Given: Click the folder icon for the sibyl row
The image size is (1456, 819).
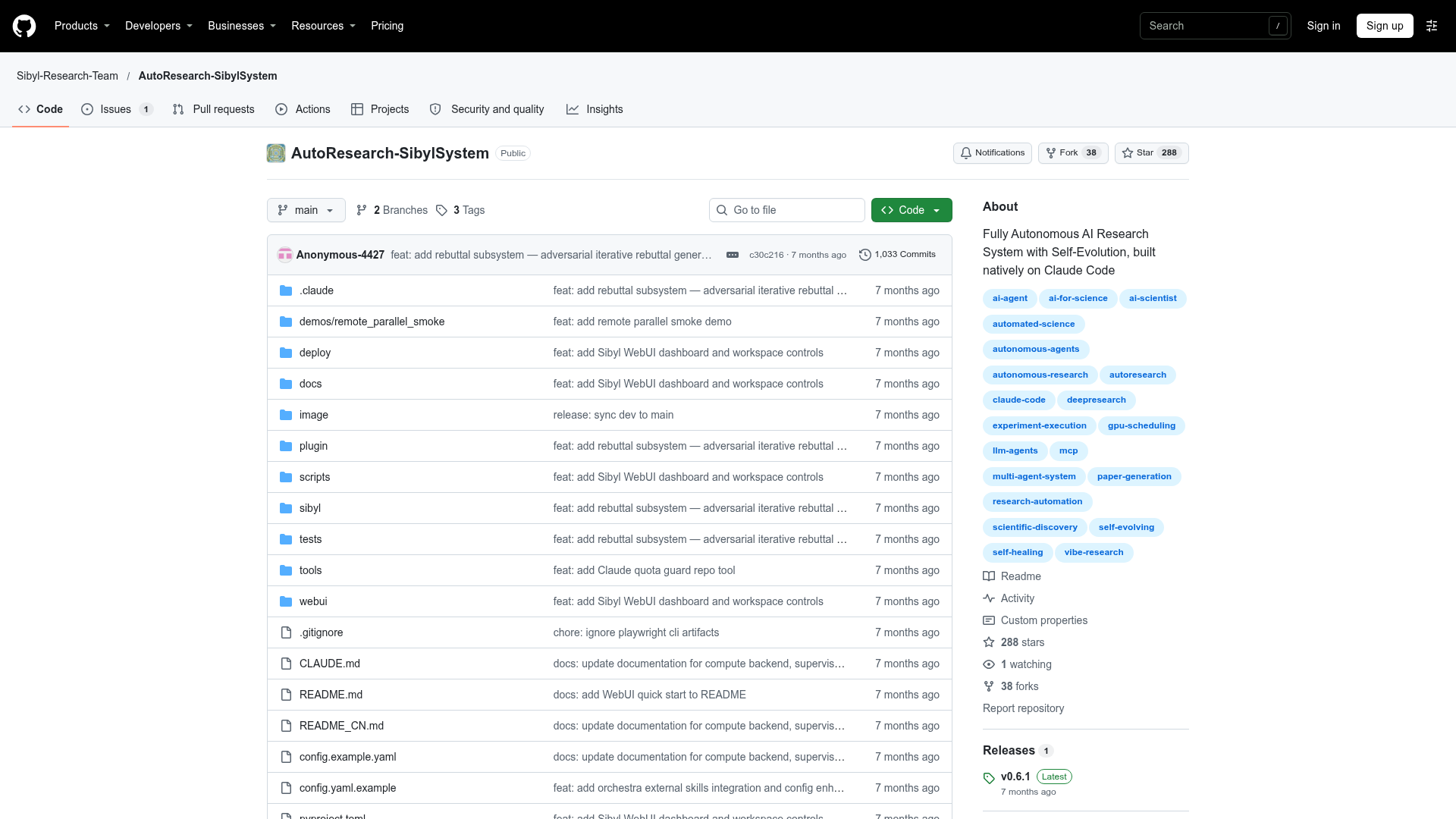Looking at the screenshot, I should 286,508.
